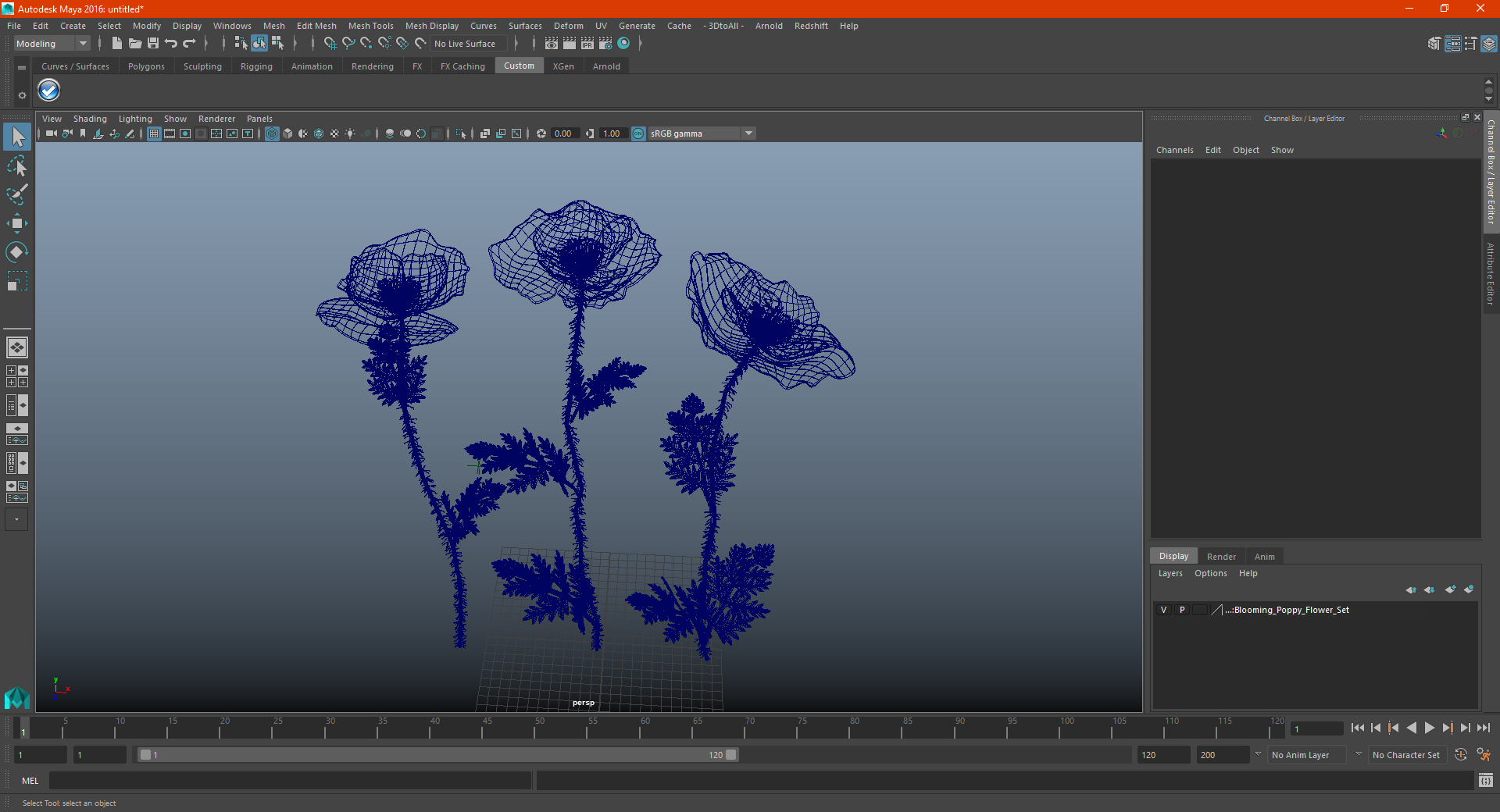This screenshot has height=812, width=1500.
Task: Activate the Lasso Select tool
Action: point(17,166)
